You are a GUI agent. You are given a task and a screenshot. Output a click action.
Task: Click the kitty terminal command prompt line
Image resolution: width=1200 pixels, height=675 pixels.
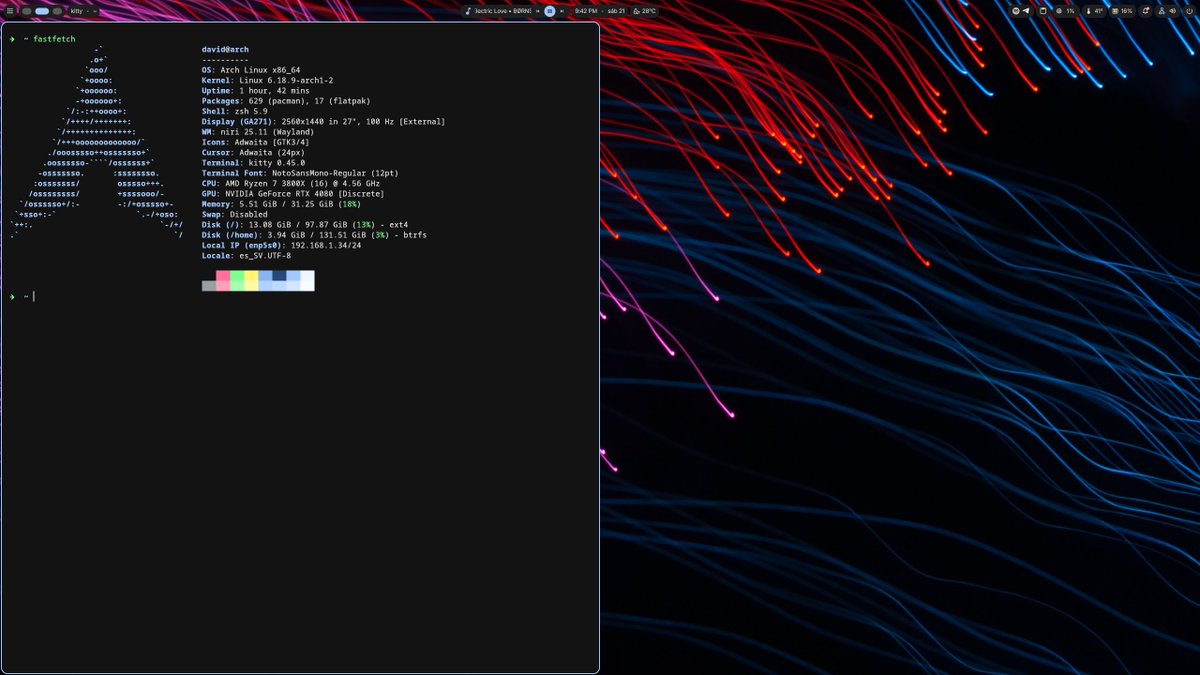(22, 296)
